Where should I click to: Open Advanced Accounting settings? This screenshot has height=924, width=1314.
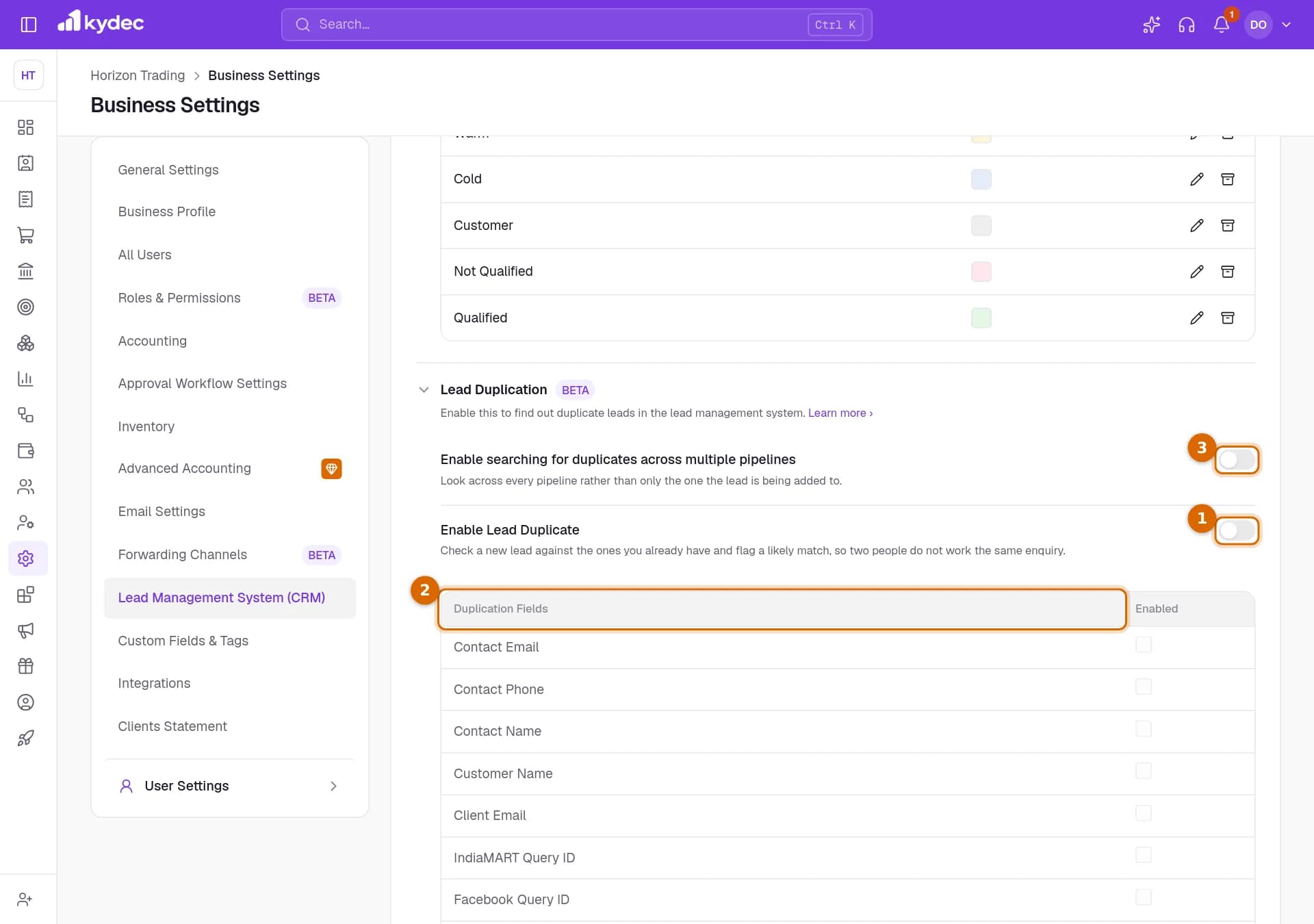click(x=230, y=469)
